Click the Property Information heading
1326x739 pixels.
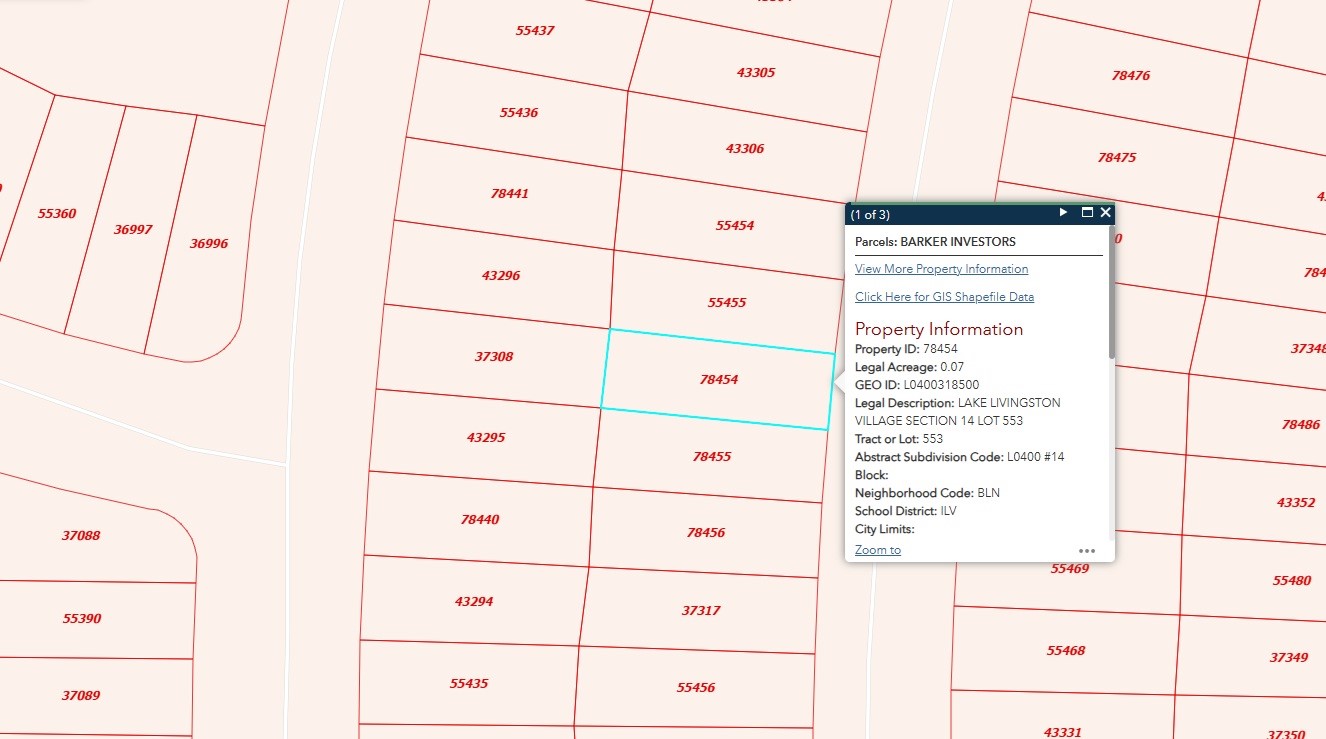939,329
